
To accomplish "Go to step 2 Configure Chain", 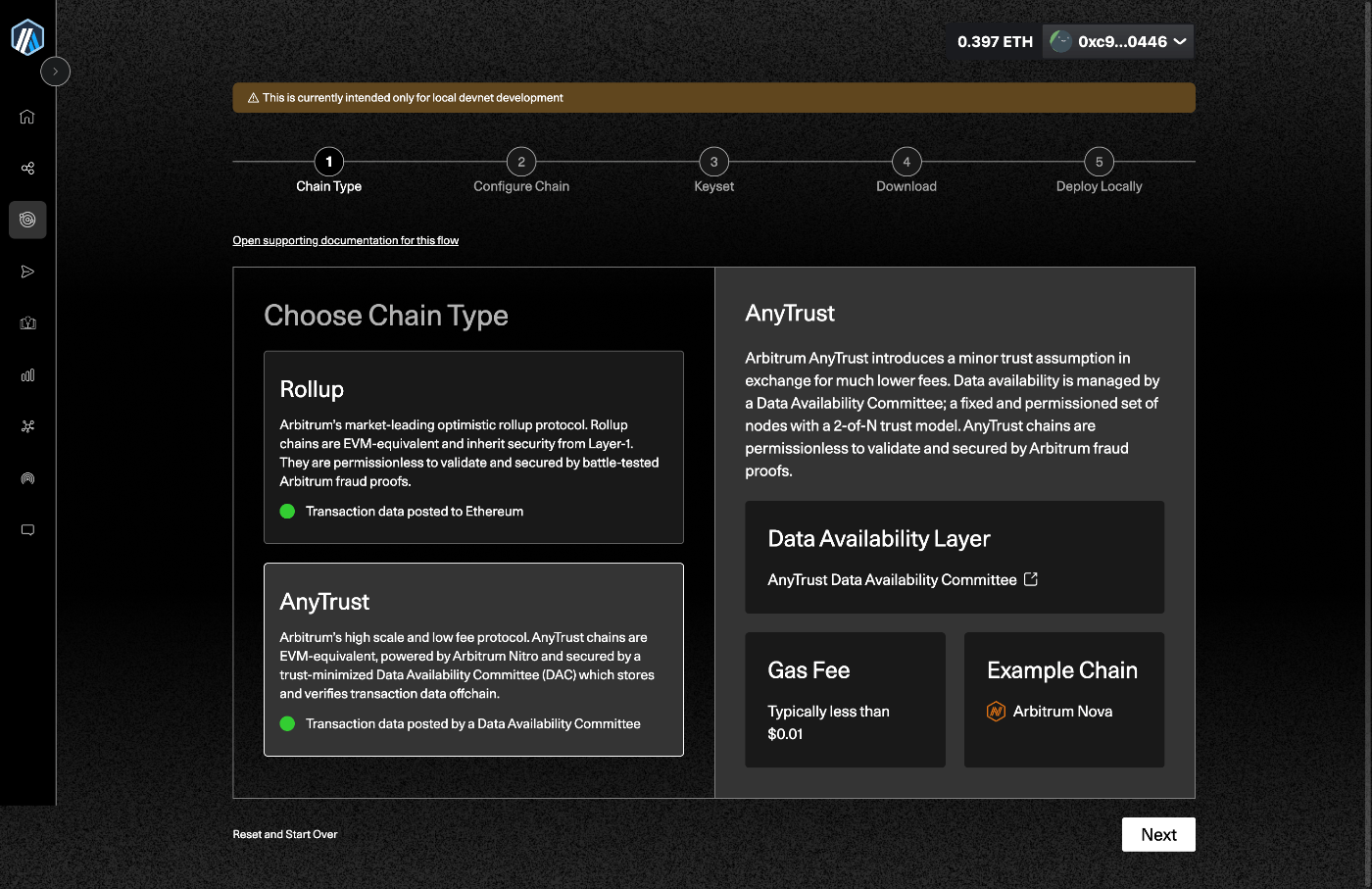I will coord(521,171).
